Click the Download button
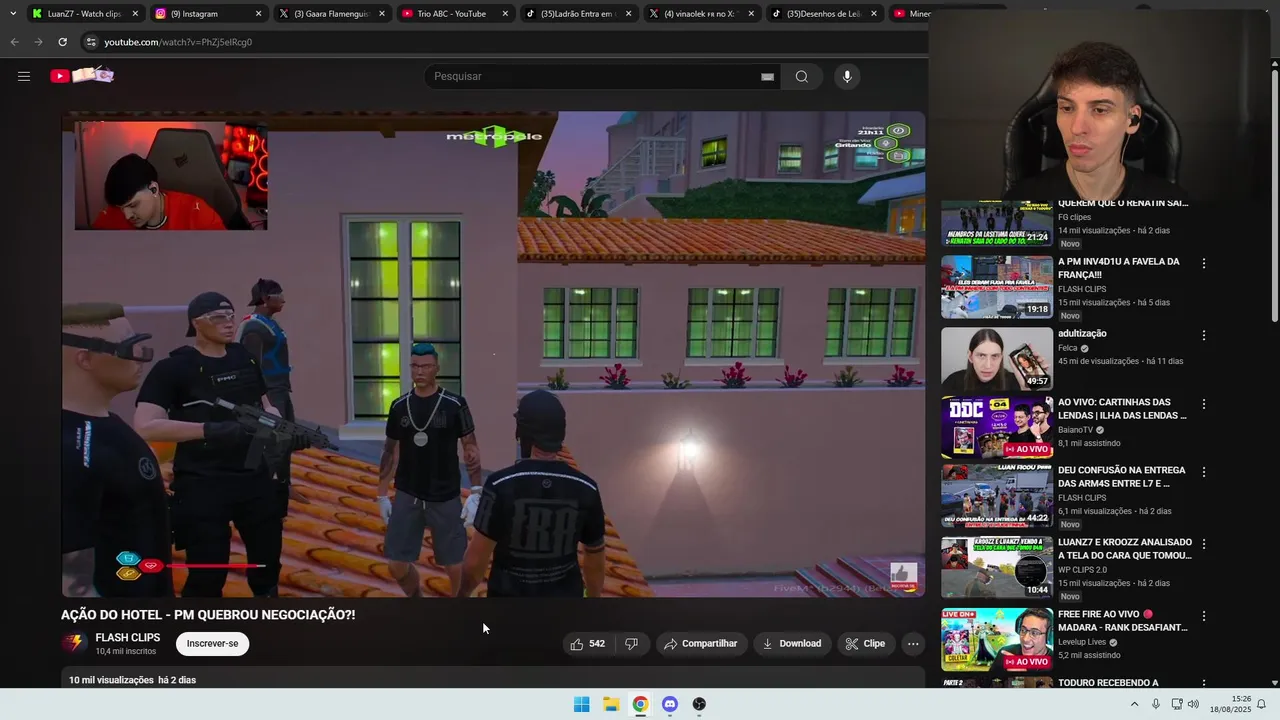This screenshot has height=720, width=1280. pos(791,644)
